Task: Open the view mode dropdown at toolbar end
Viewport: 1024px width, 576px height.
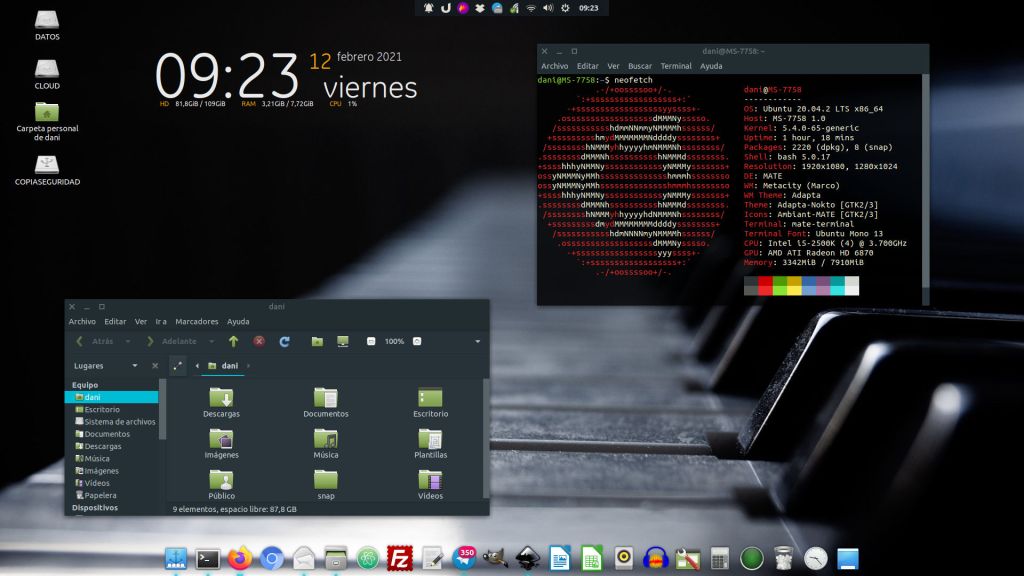Action: pyautogui.click(x=479, y=341)
